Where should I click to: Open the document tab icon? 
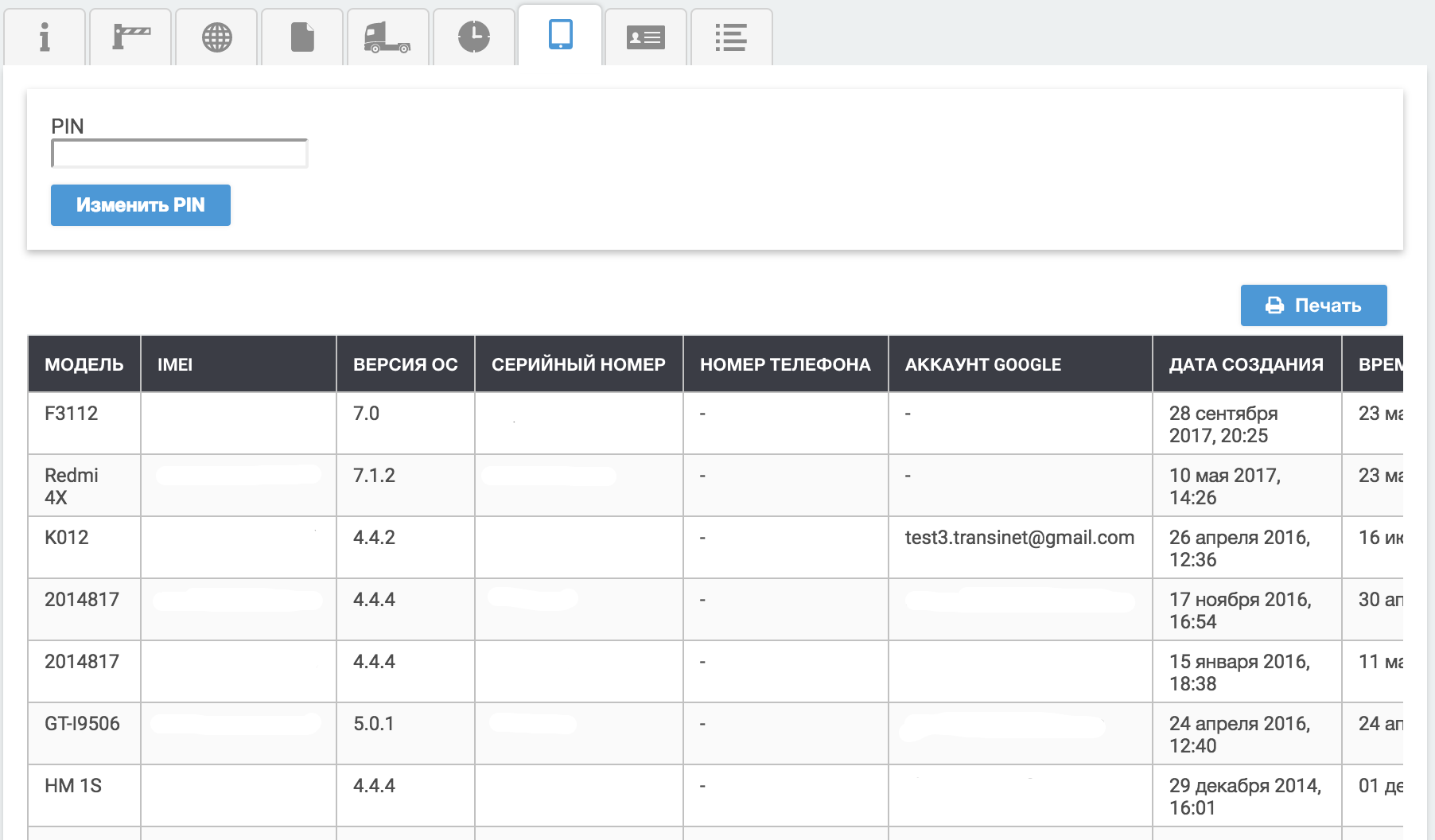click(x=302, y=37)
